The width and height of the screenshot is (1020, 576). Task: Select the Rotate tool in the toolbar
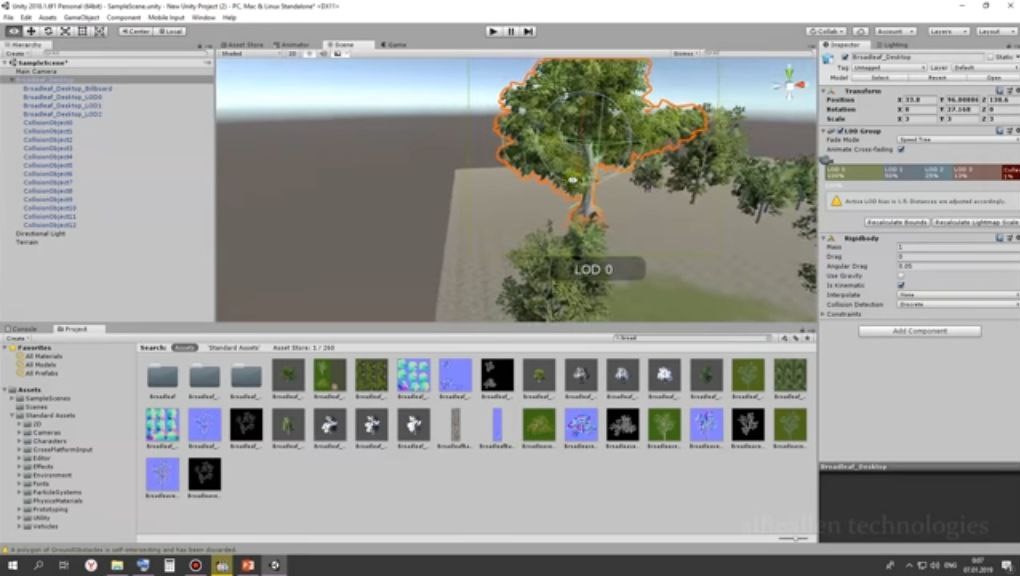pos(48,31)
